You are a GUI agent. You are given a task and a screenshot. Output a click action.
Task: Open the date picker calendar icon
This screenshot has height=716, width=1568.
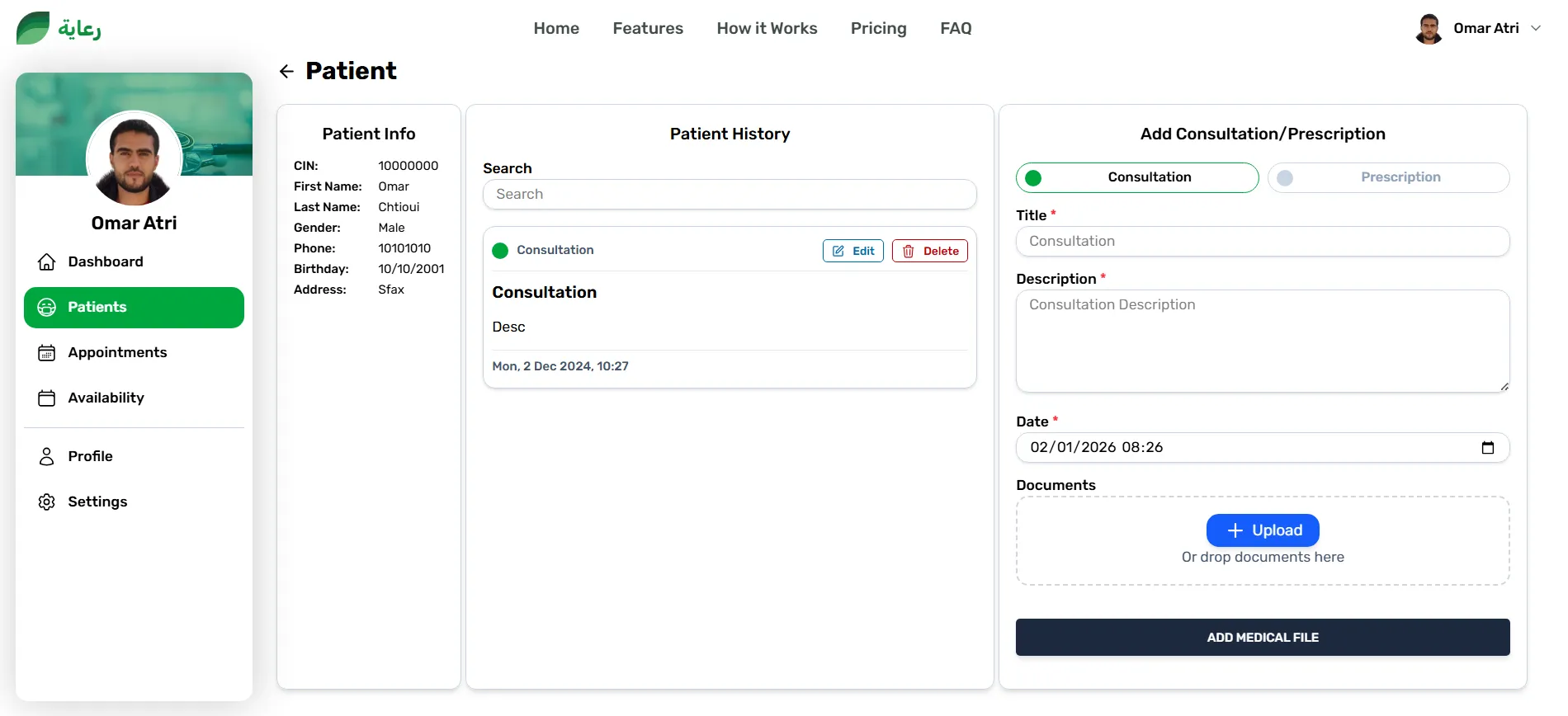(1488, 447)
